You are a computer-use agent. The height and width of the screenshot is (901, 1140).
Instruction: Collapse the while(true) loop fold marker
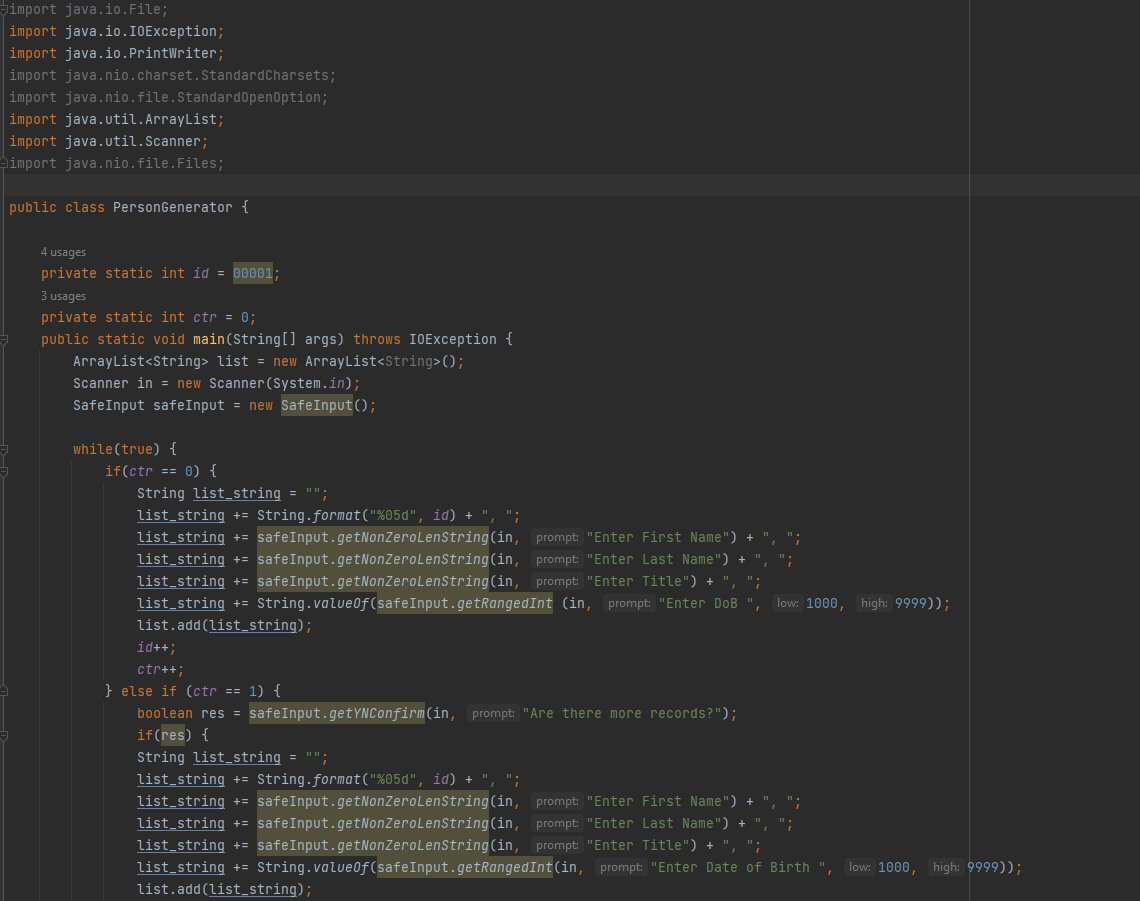(x=4, y=449)
